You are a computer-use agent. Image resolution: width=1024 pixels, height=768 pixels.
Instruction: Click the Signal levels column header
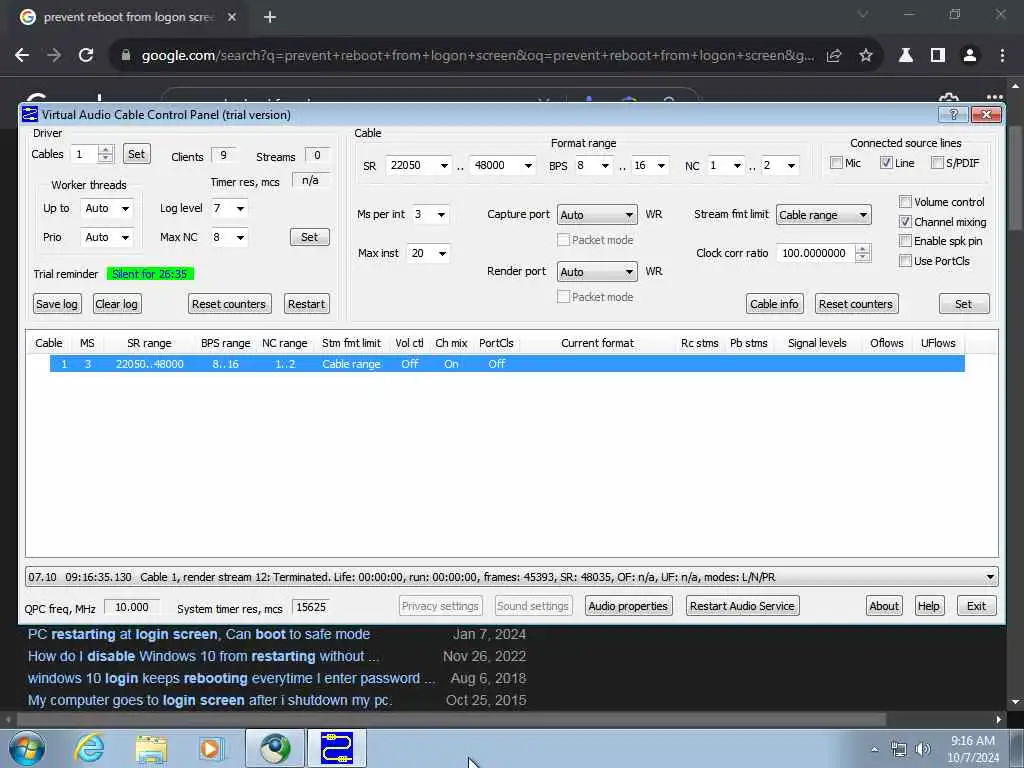click(817, 343)
